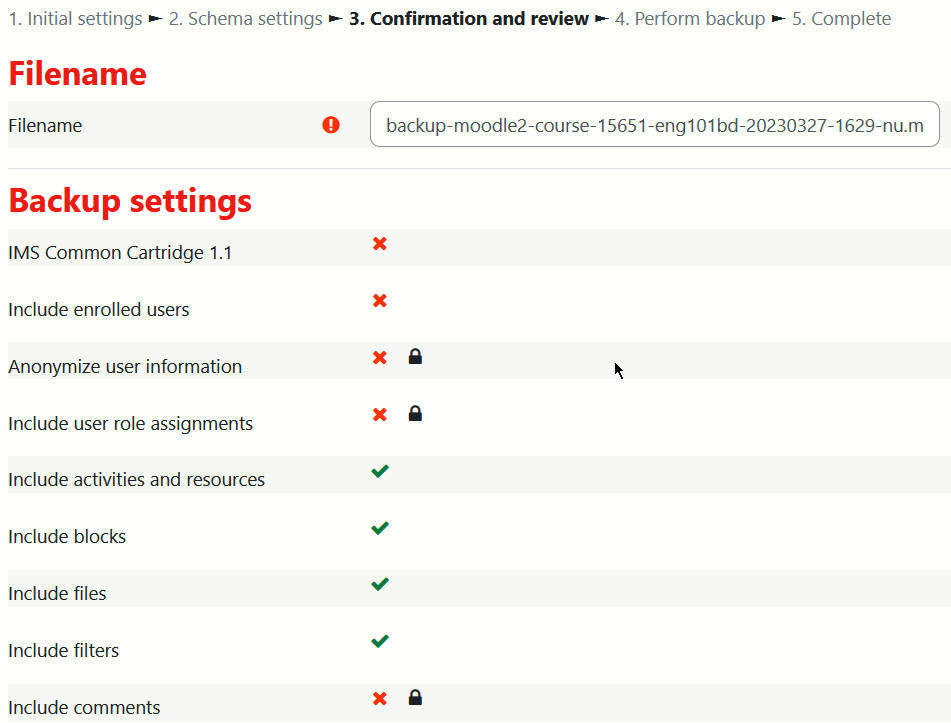Select step 2. Schema settings
This screenshot has width=951, height=723.
click(x=245, y=19)
